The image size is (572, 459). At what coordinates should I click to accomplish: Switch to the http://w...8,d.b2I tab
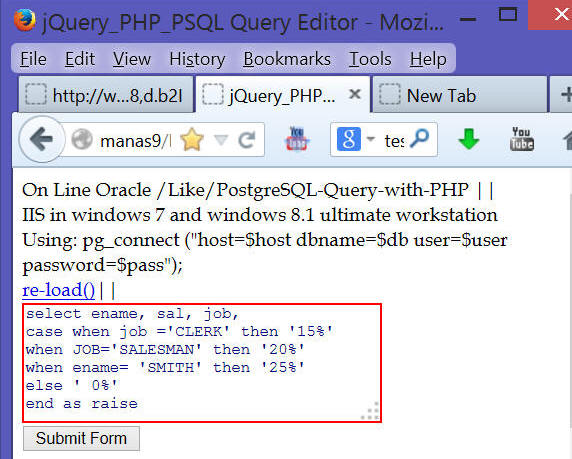point(105,96)
